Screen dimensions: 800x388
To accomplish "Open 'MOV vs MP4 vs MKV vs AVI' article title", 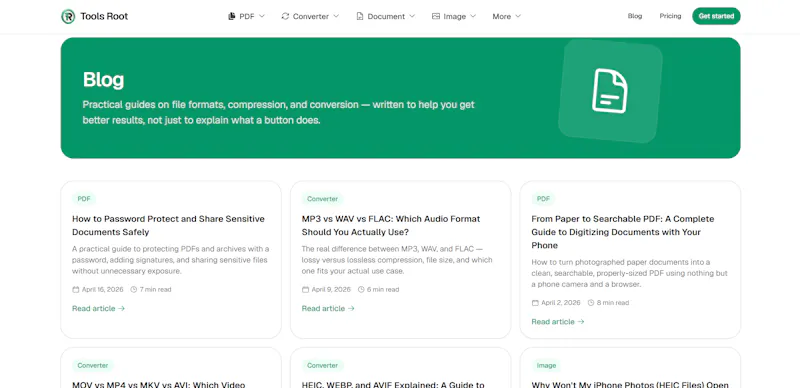I will (x=159, y=384).
